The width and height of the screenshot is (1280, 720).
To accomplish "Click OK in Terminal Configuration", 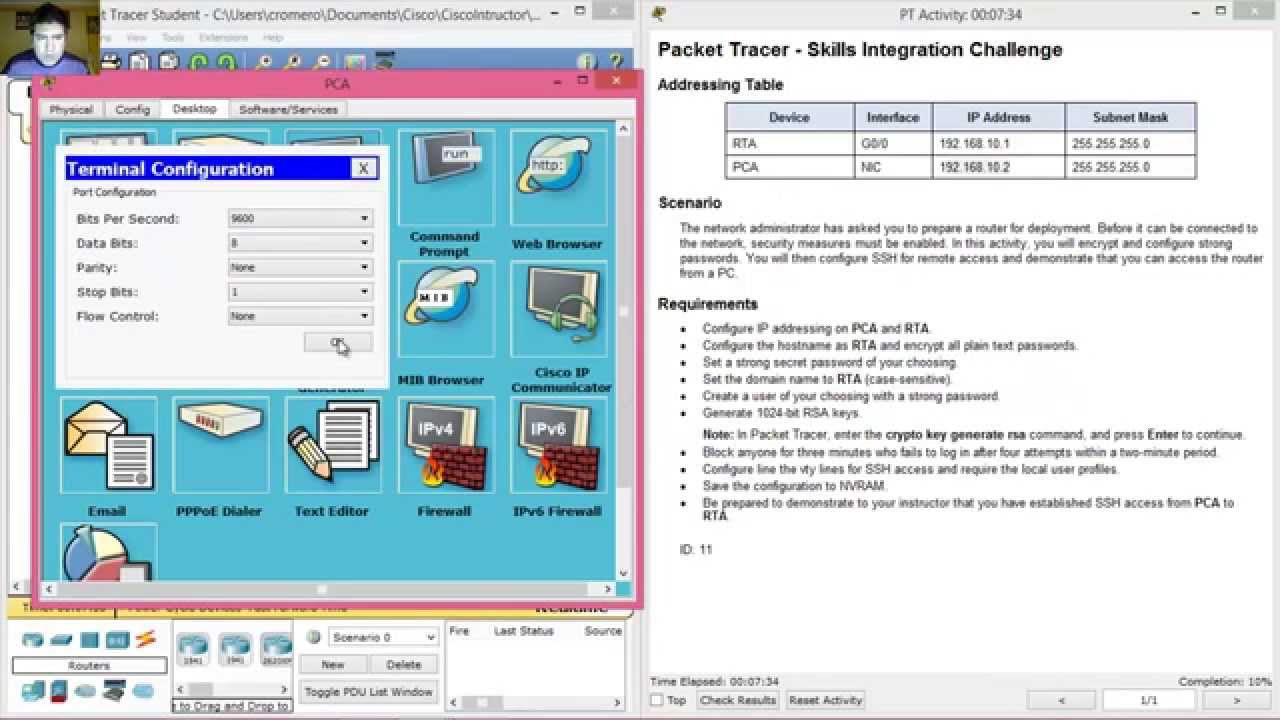I will (x=338, y=343).
